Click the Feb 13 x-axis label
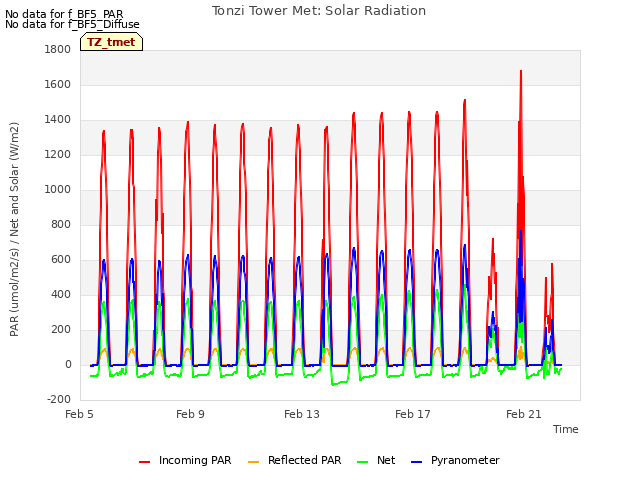640x480 pixels. (x=302, y=414)
